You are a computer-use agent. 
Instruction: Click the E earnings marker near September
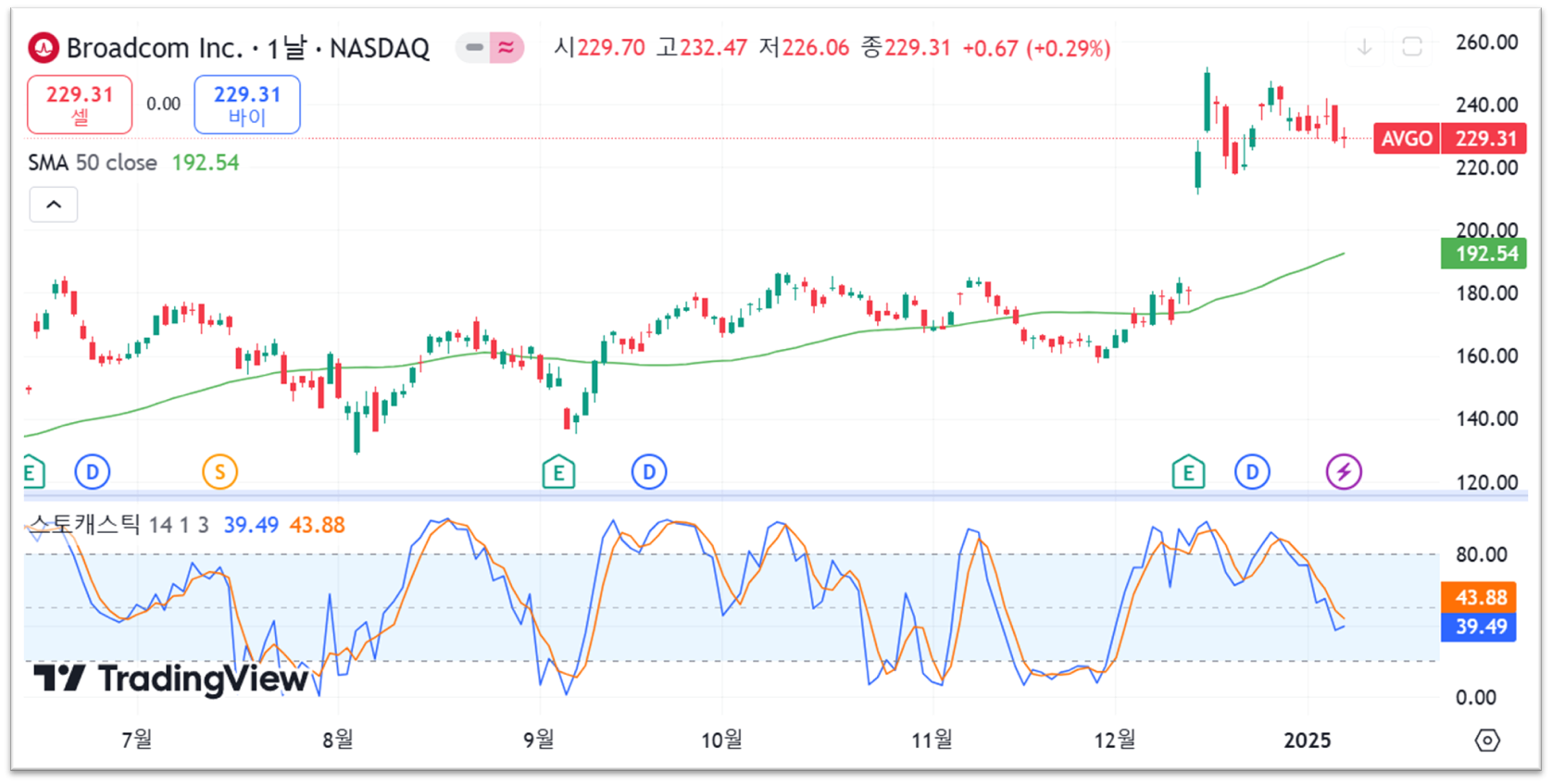558,473
